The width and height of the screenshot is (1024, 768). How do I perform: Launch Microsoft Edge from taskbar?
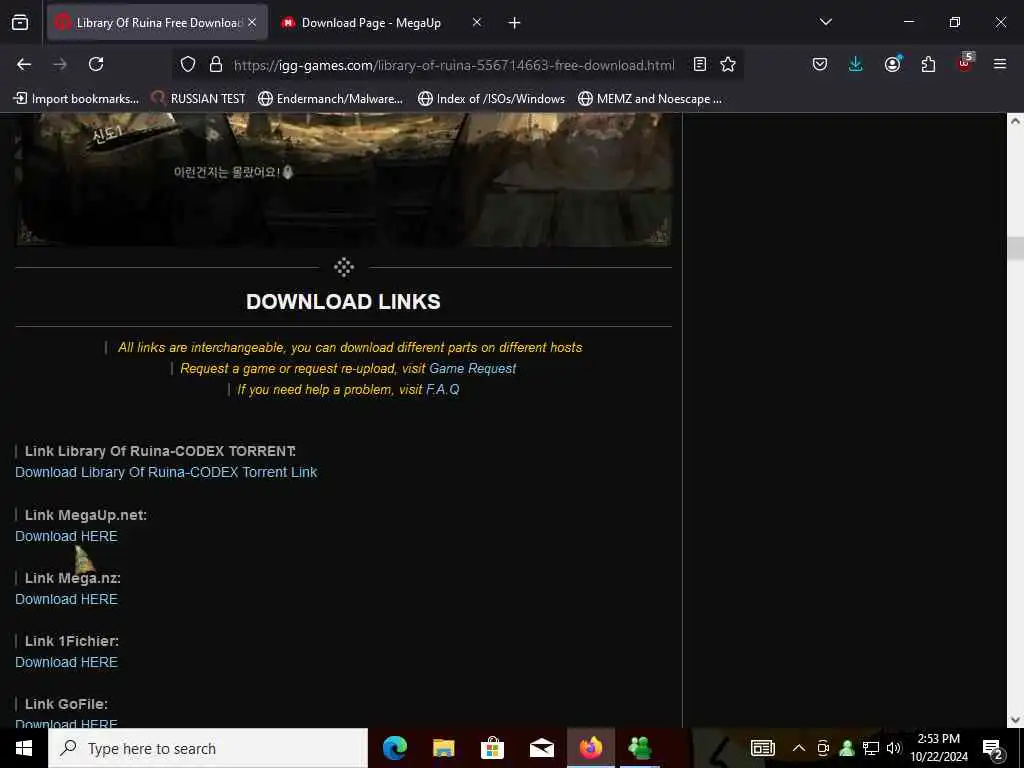[x=394, y=748]
